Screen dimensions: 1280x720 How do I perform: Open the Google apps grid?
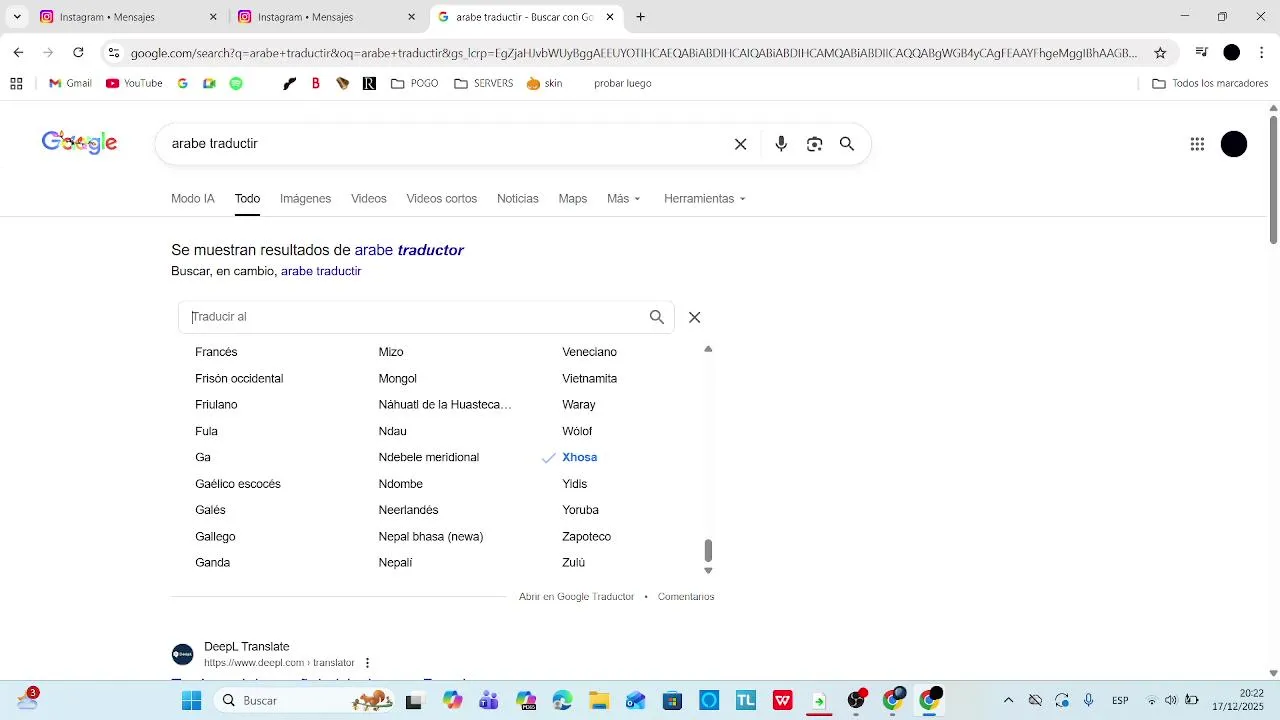click(1197, 144)
